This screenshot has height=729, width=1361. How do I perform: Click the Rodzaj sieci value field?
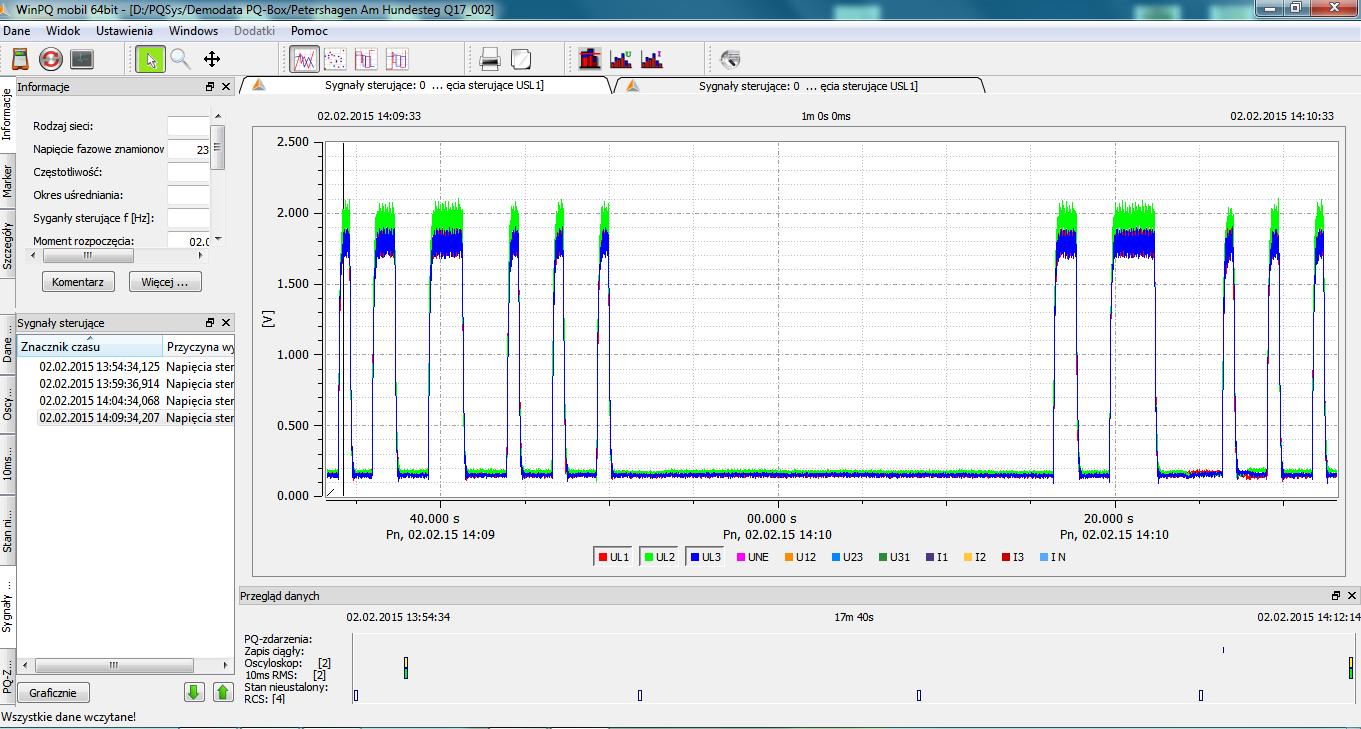point(188,126)
